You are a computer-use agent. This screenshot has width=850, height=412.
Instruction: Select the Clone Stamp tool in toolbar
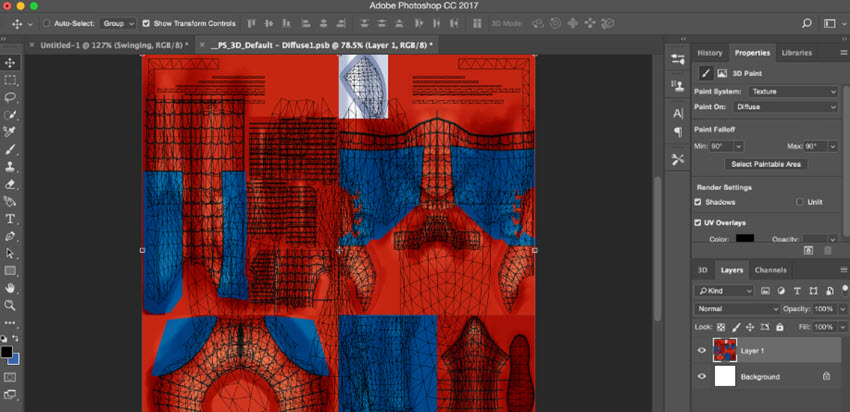[10, 166]
